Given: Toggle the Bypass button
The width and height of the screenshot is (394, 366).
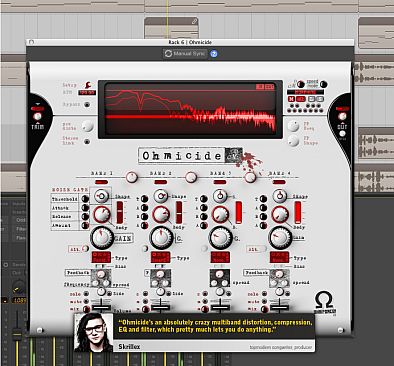Looking at the screenshot, I should tap(87, 105).
